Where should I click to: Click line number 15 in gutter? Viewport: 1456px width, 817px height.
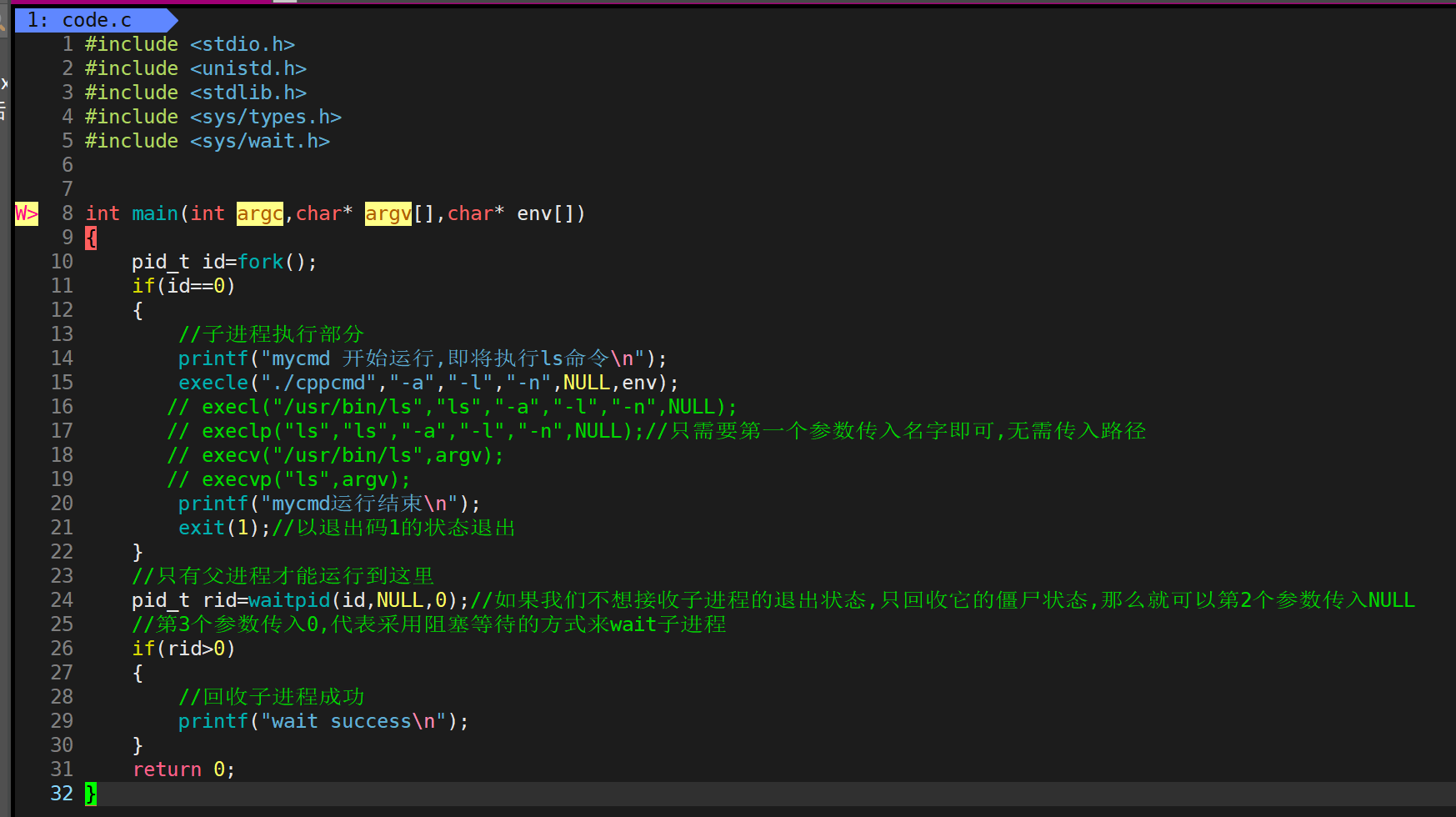62,383
